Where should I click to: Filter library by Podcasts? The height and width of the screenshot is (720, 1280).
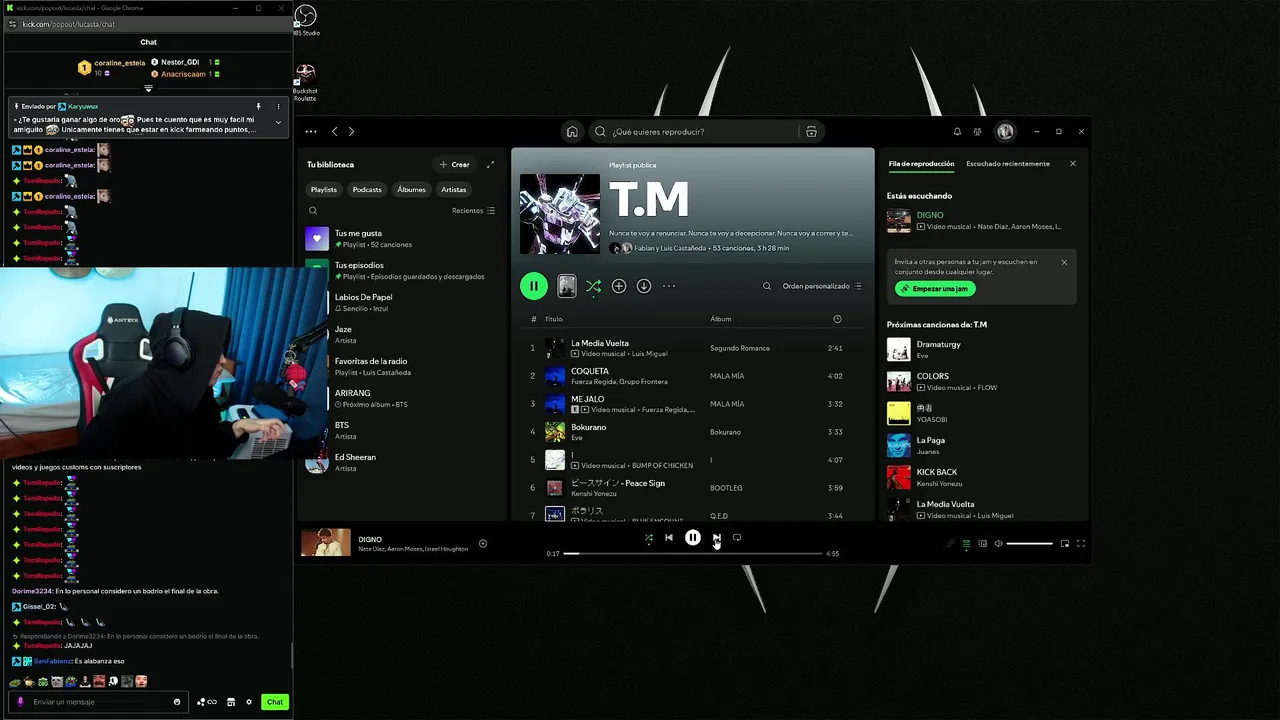pyautogui.click(x=367, y=189)
